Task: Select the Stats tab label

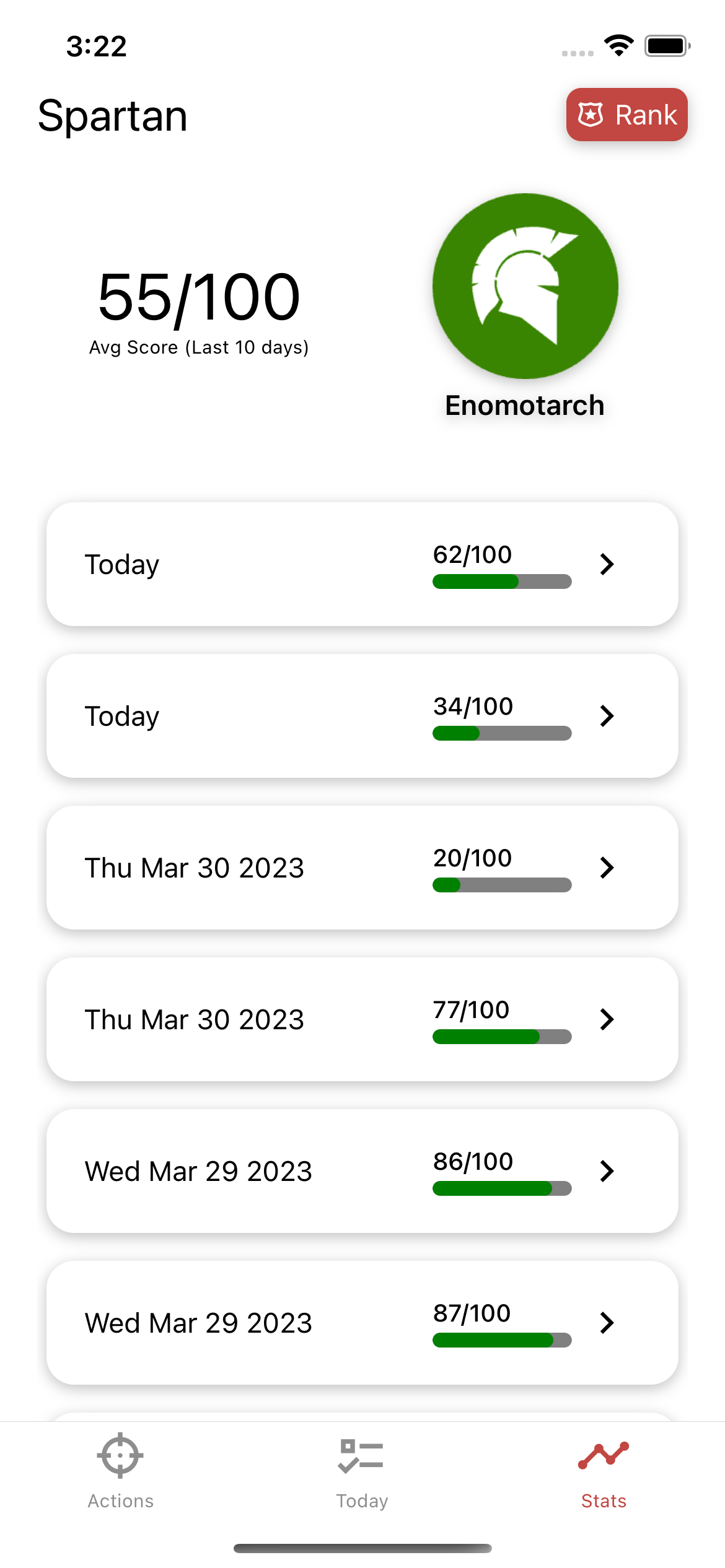Action: pos(603,1500)
